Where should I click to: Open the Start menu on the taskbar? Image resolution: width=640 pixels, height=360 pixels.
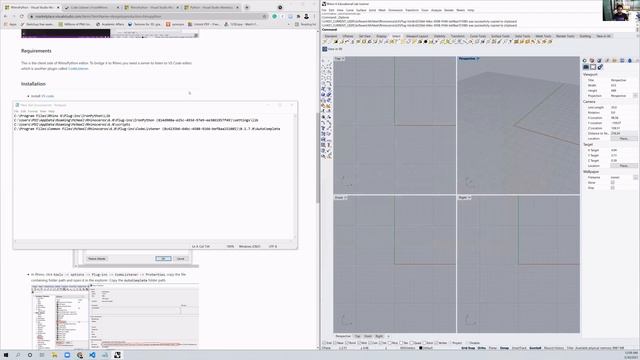[x=6, y=355]
